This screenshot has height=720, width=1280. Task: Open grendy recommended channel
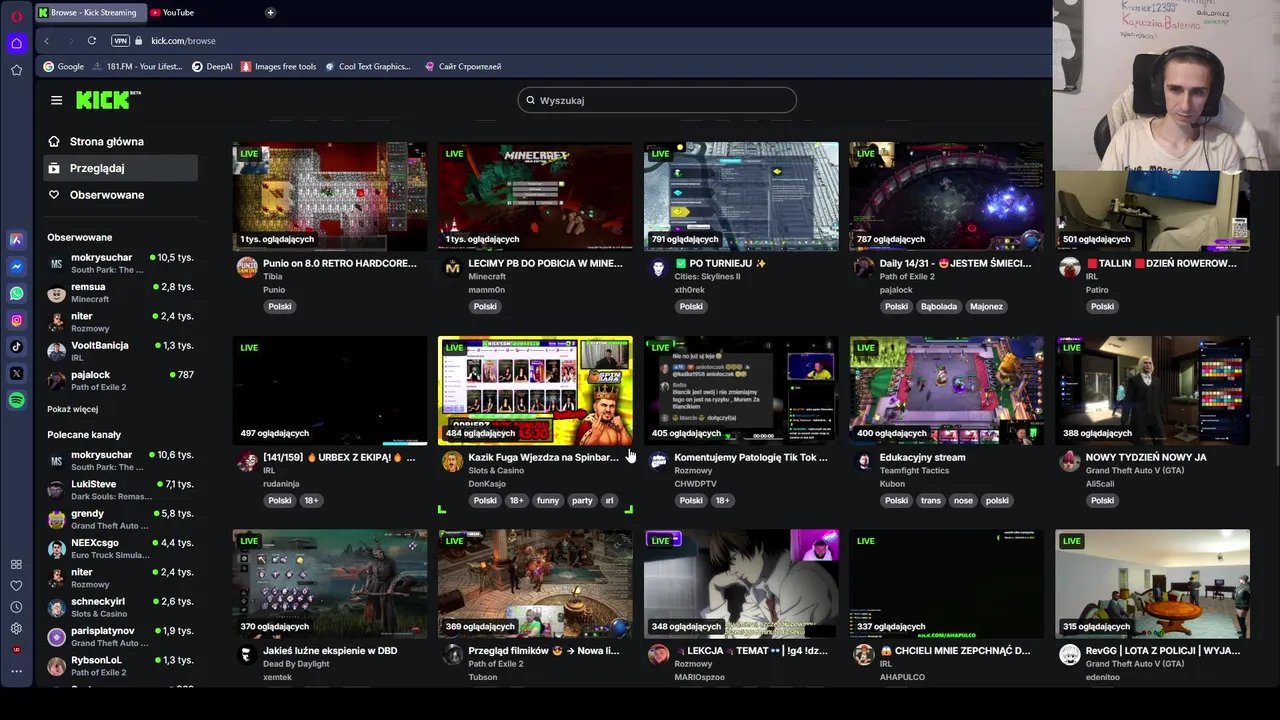point(120,519)
